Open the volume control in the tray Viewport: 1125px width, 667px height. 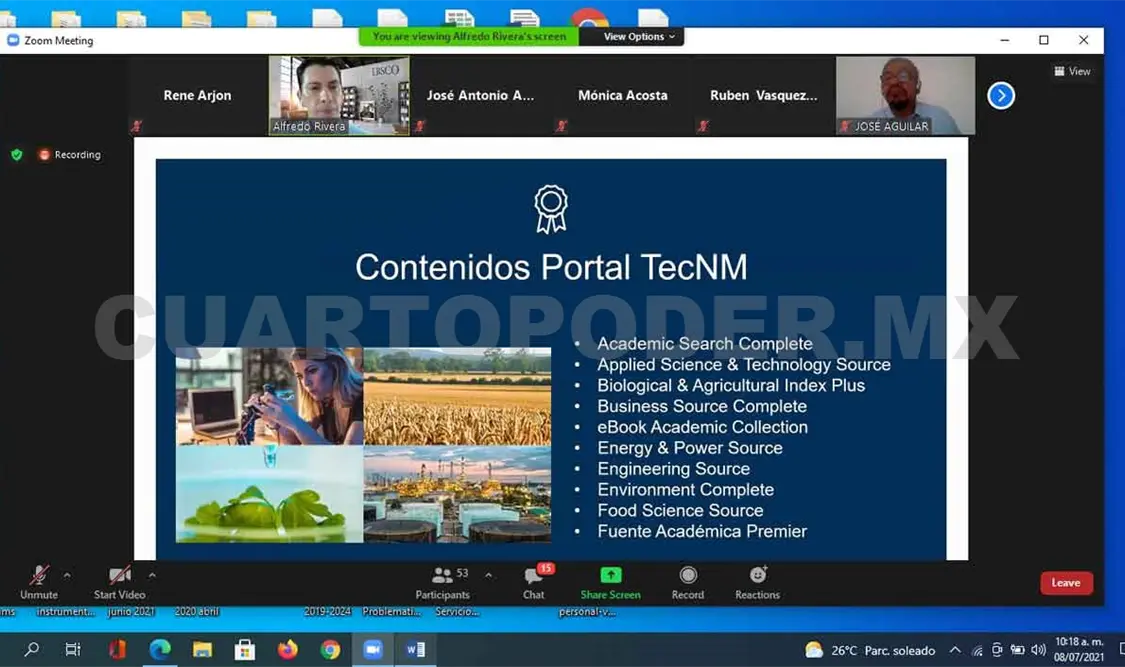pyautogui.click(x=1038, y=650)
